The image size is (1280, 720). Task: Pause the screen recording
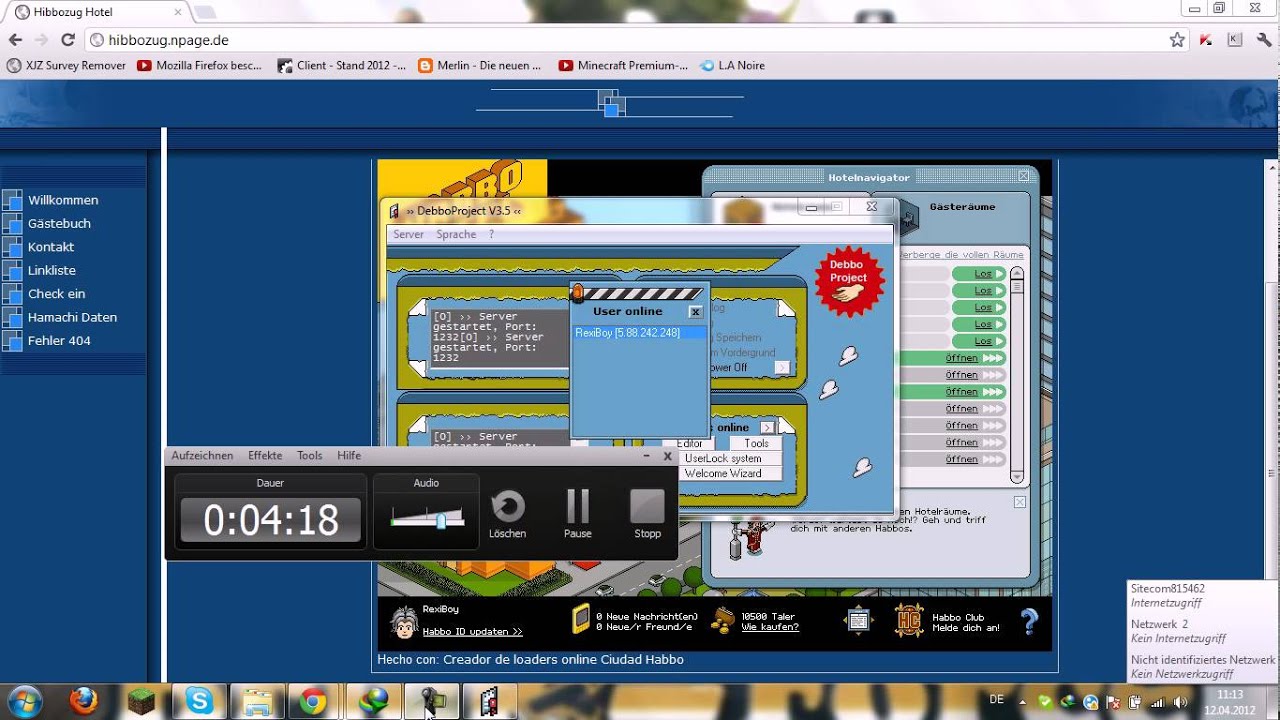[x=578, y=507]
